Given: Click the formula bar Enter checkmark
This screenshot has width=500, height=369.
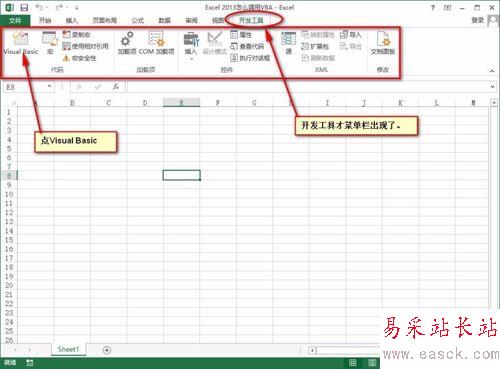Looking at the screenshot, I should (98, 87).
